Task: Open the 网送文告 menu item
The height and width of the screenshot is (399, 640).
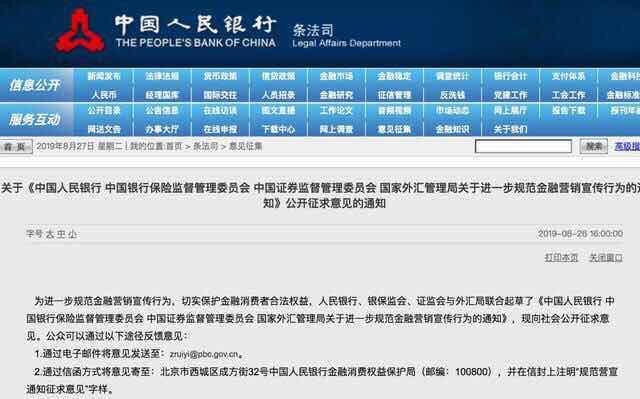Action: click(104, 129)
